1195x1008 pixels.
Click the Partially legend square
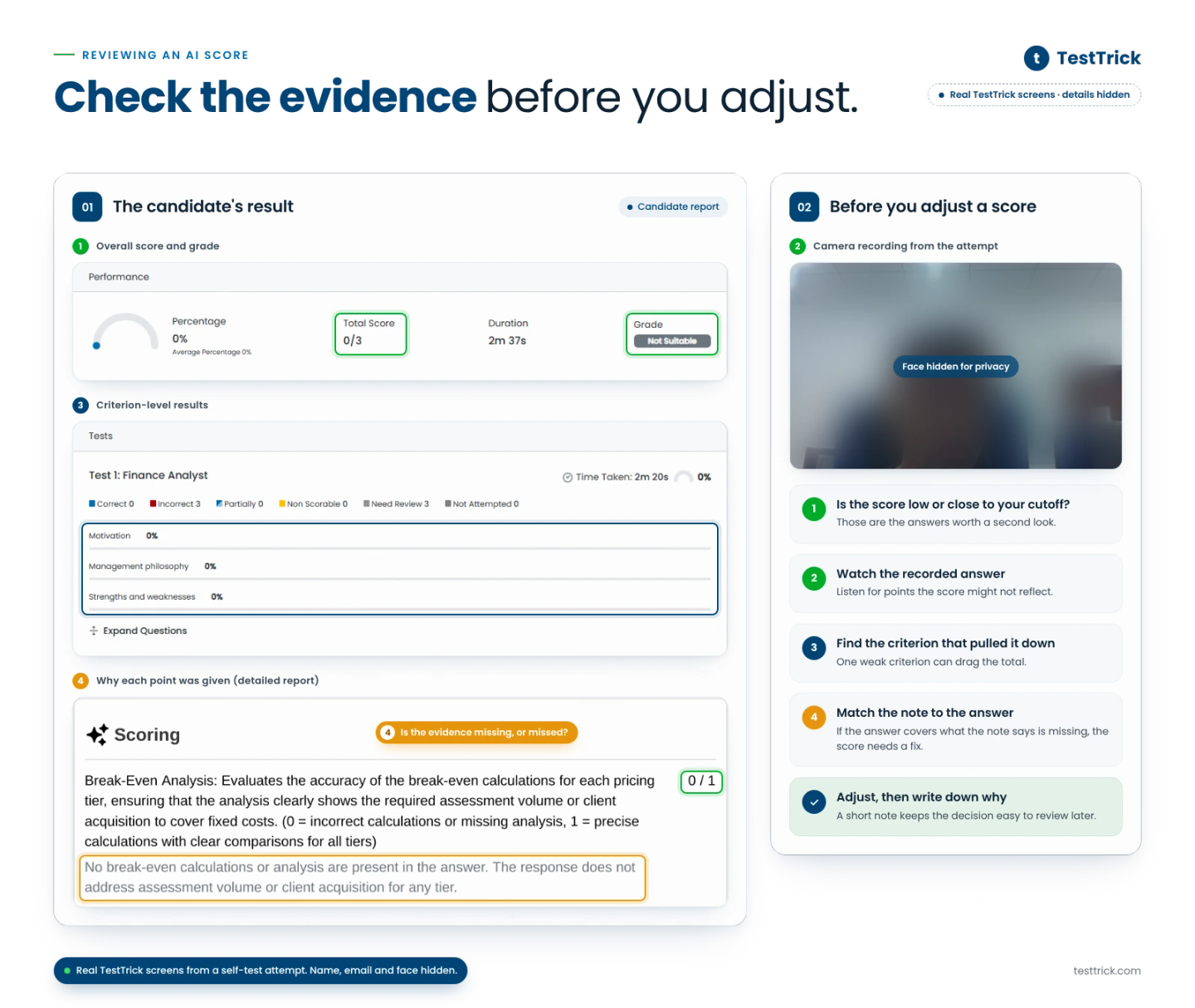pos(219,504)
